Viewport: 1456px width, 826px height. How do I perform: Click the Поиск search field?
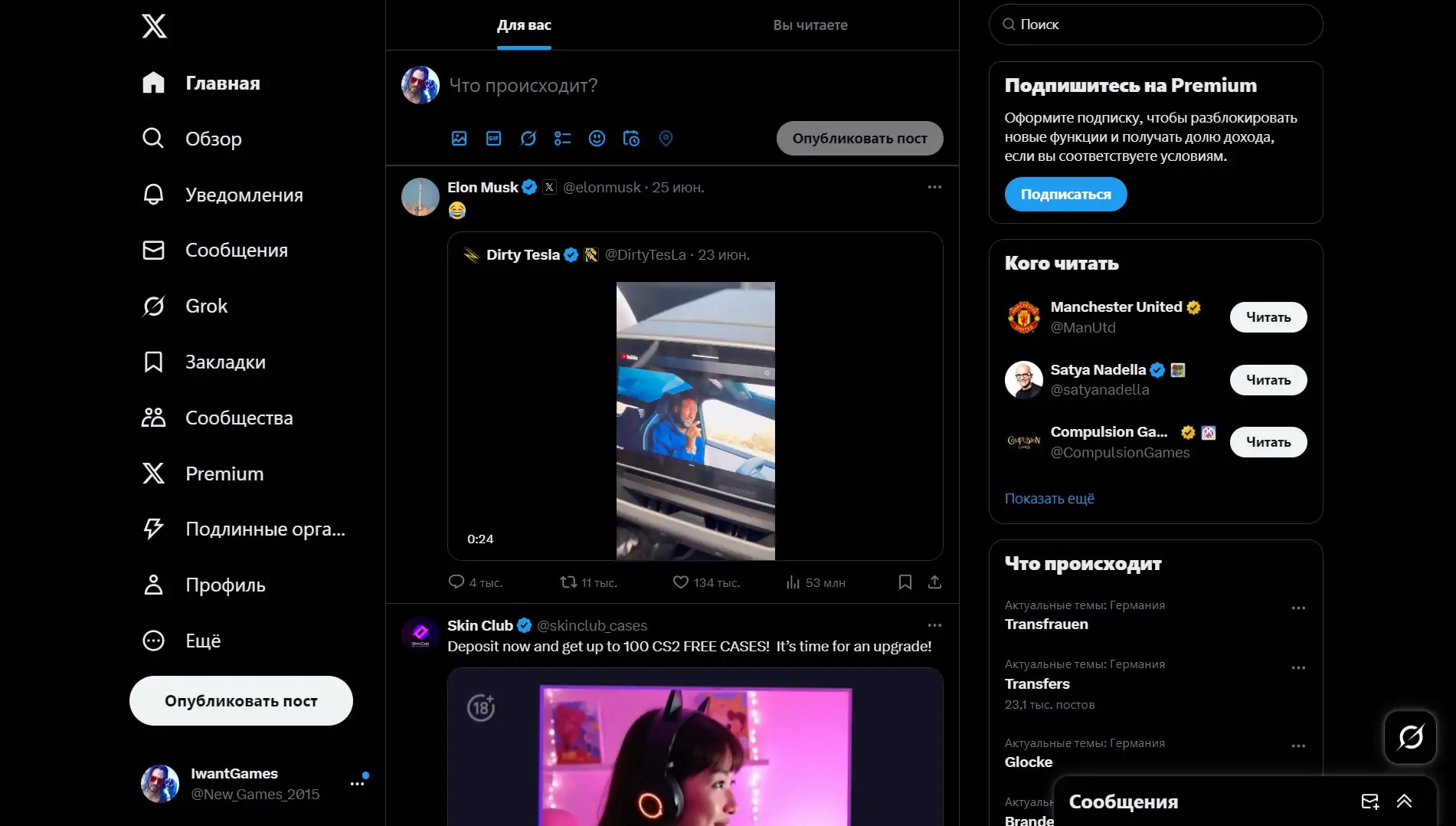1156,25
